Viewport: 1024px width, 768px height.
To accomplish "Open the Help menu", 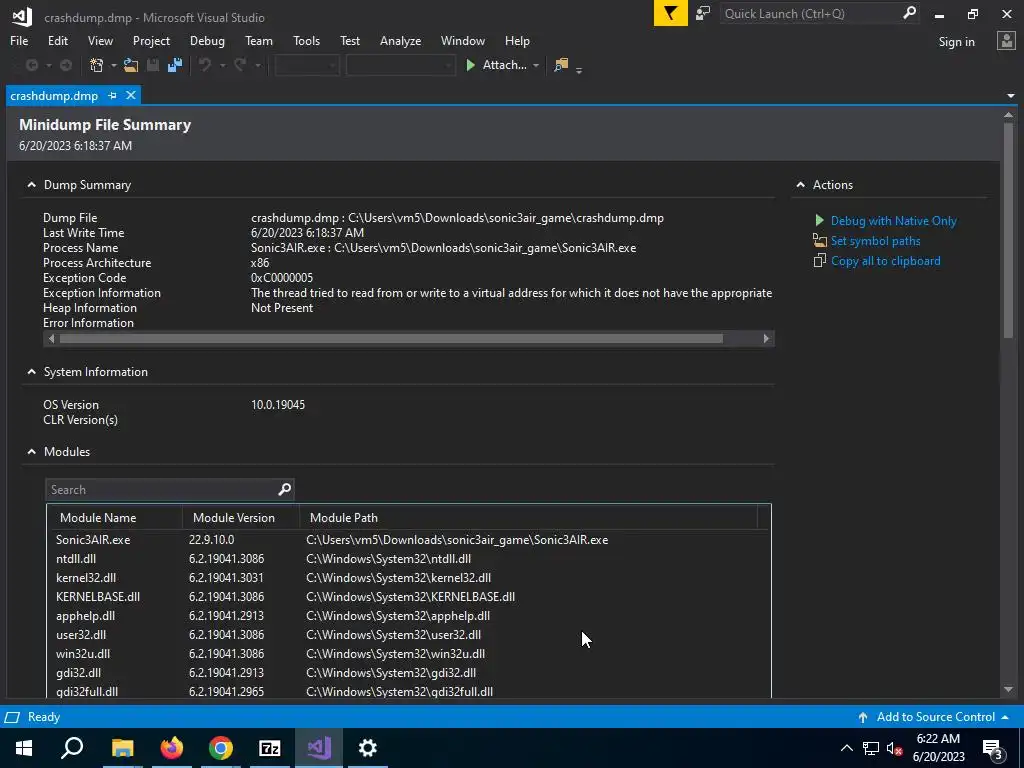I will 517,40.
